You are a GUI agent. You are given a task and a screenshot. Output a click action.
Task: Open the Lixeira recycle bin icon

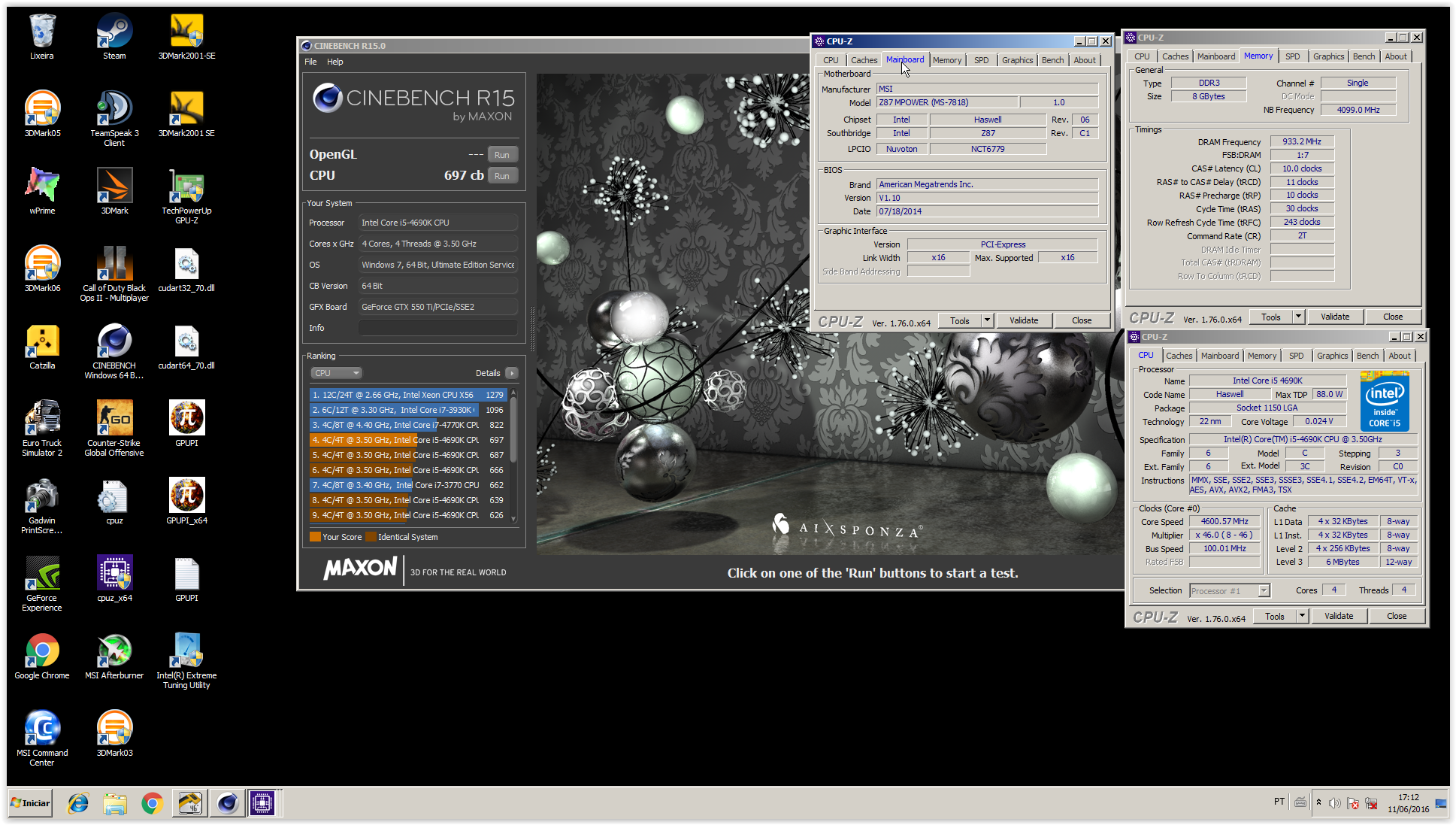point(42,36)
